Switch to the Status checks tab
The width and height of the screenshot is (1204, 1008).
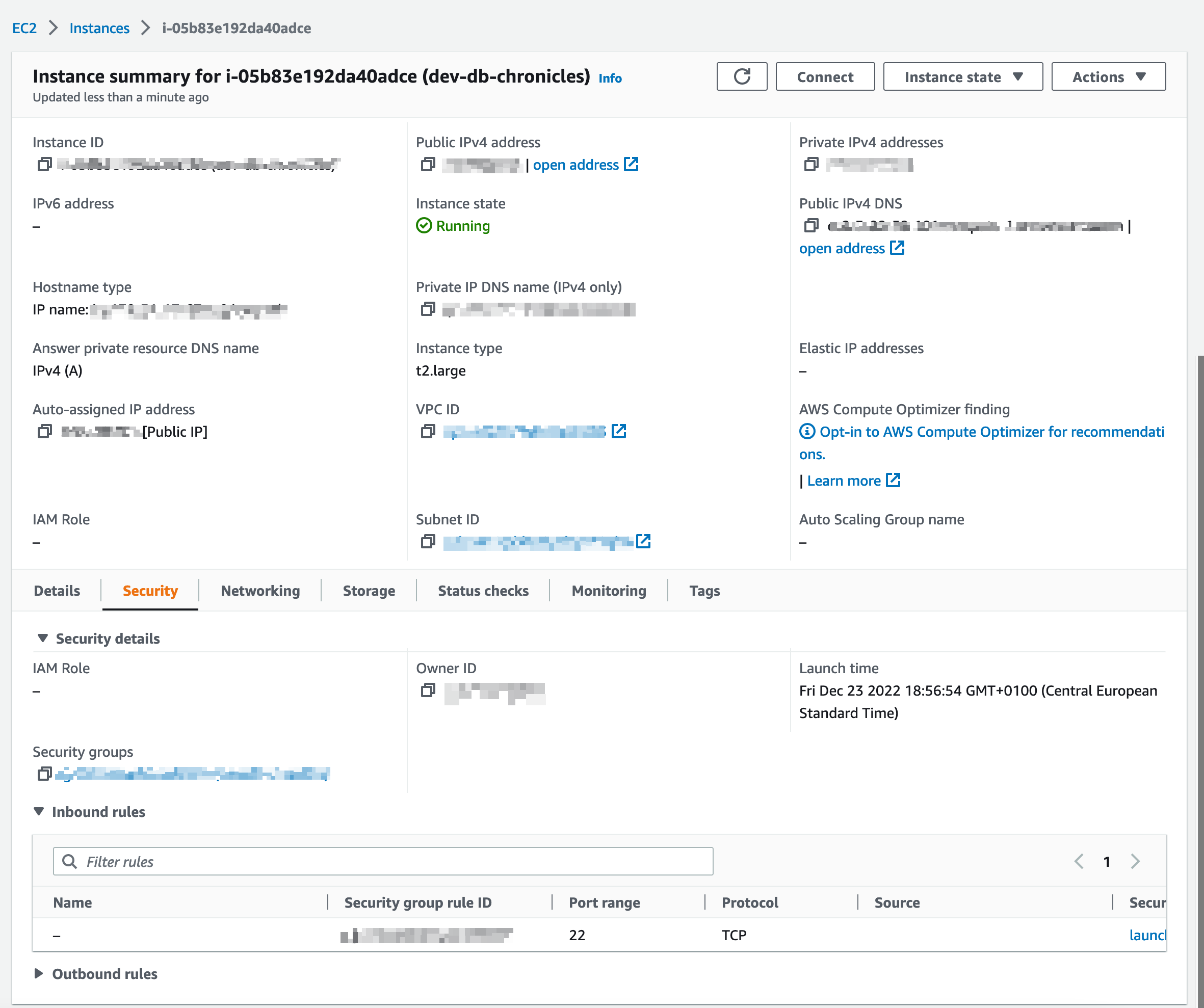[483, 591]
